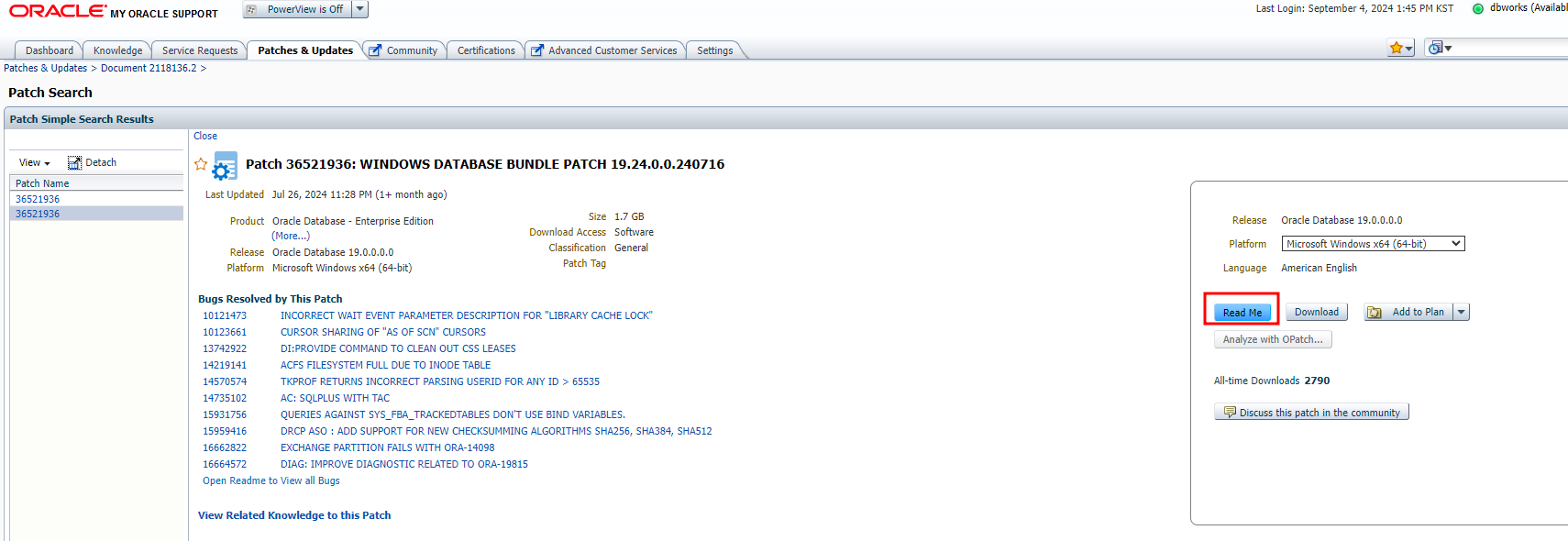Click the Add to Plan button
Viewport: 1568px width, 541px height.
(1408, 312)
